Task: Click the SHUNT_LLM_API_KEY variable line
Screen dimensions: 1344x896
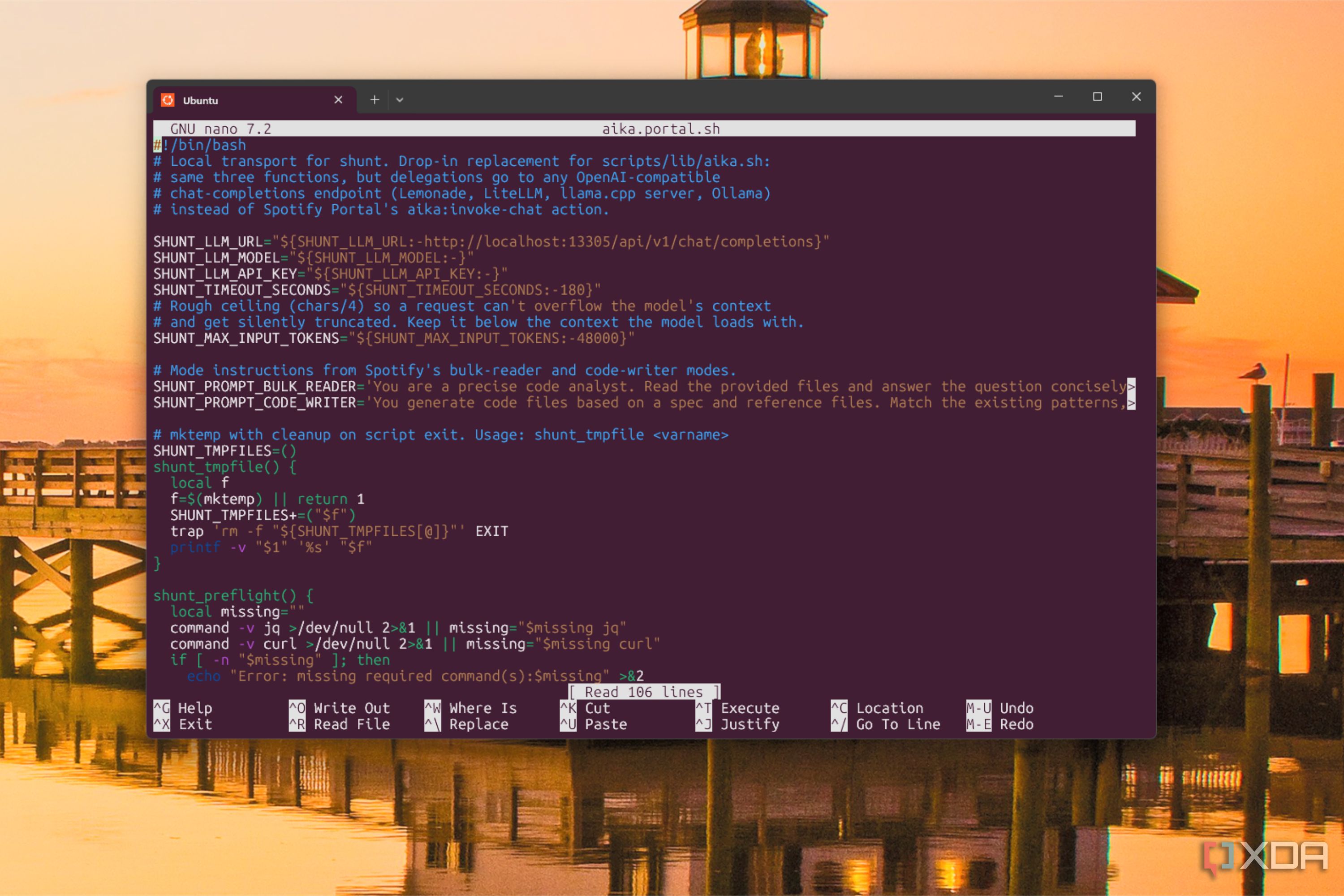Action: (330, 274)
